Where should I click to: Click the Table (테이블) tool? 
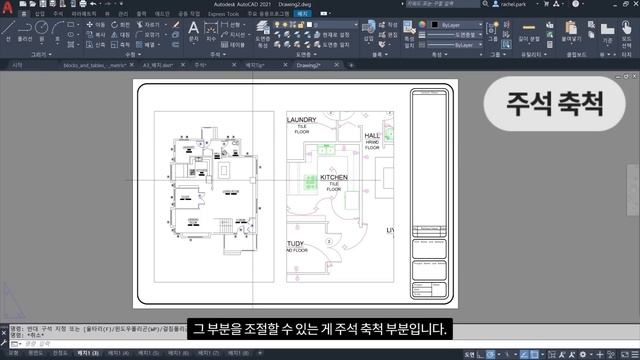(233, 44)
